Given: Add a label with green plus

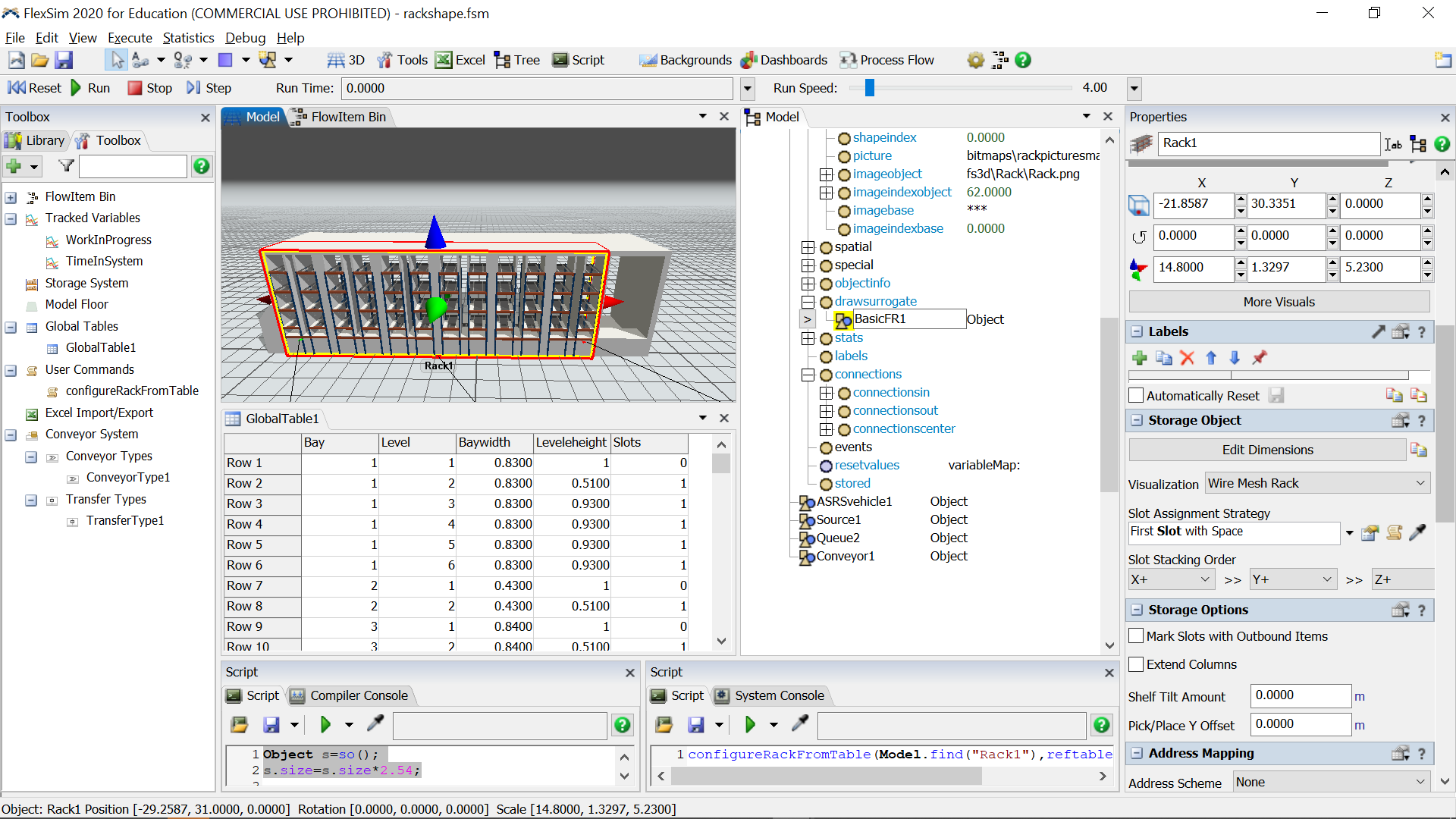Looking at the screenshot, I should (1139, 358).
